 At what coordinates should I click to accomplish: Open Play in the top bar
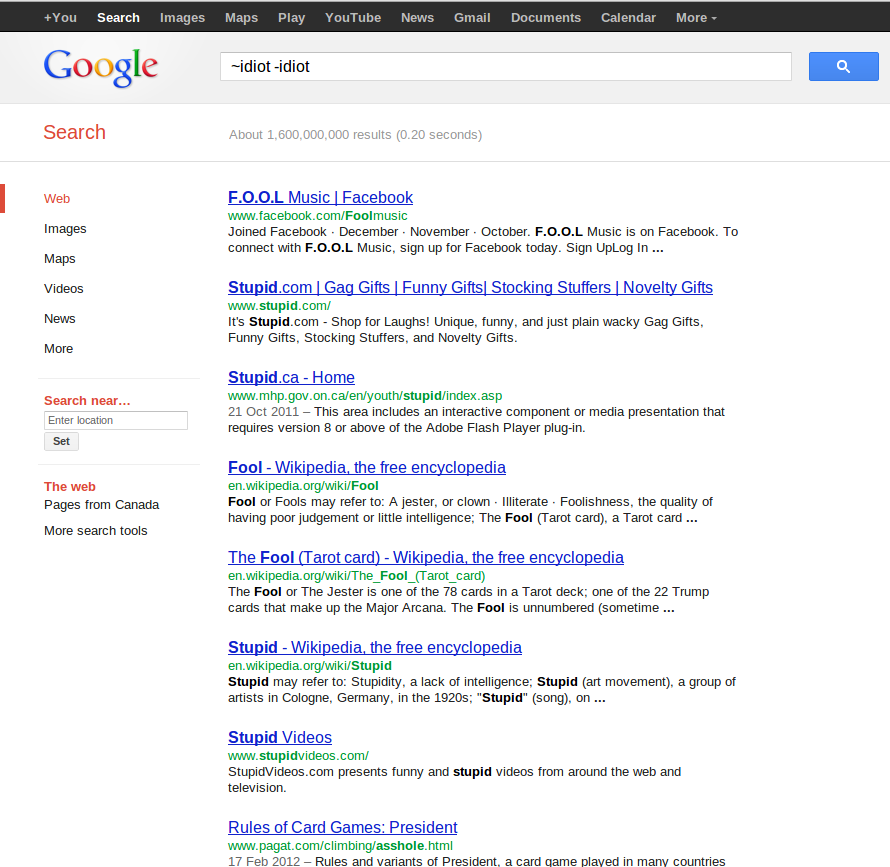291,18
